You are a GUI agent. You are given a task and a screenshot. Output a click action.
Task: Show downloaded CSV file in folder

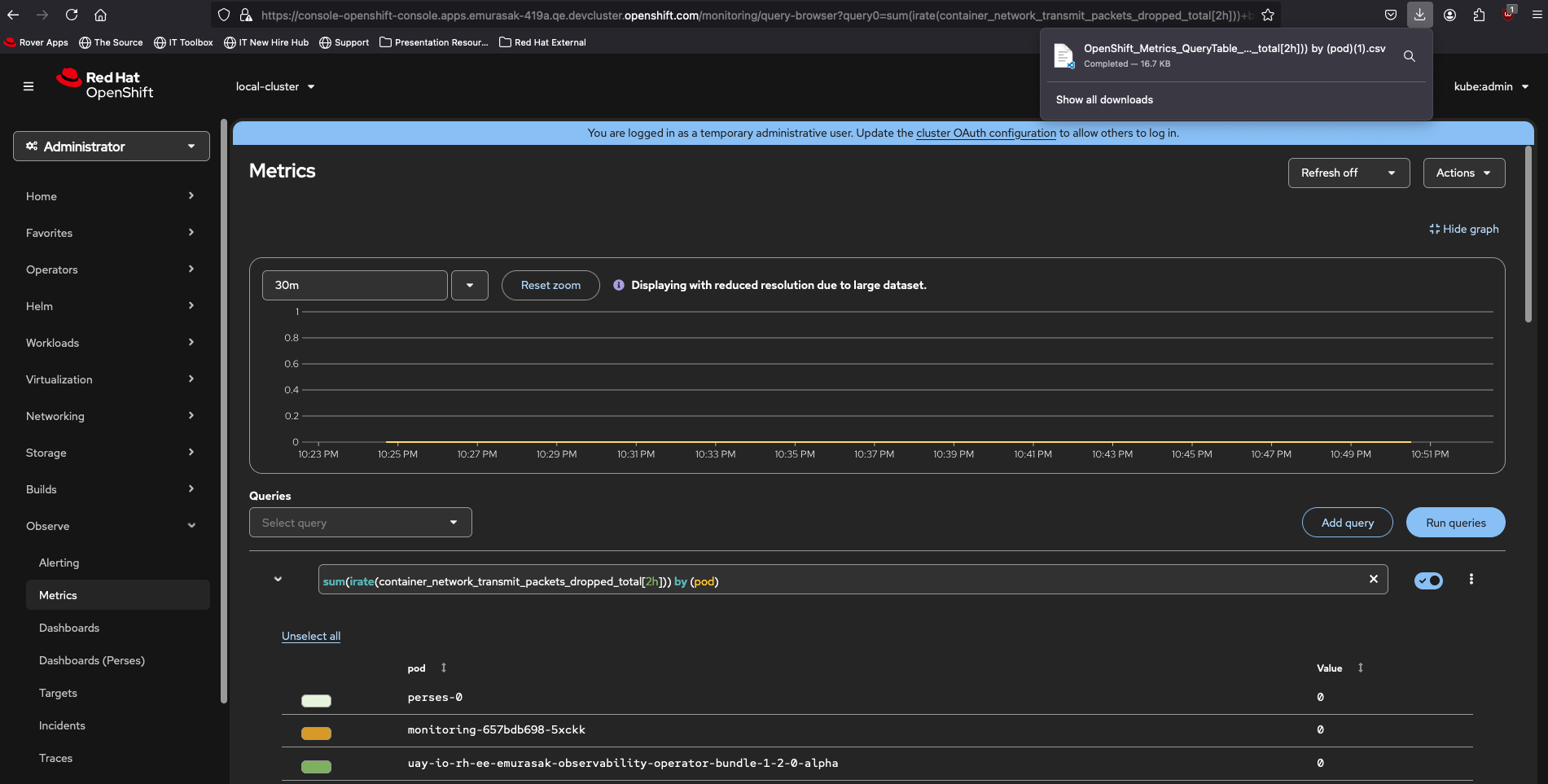[1409, 56]
